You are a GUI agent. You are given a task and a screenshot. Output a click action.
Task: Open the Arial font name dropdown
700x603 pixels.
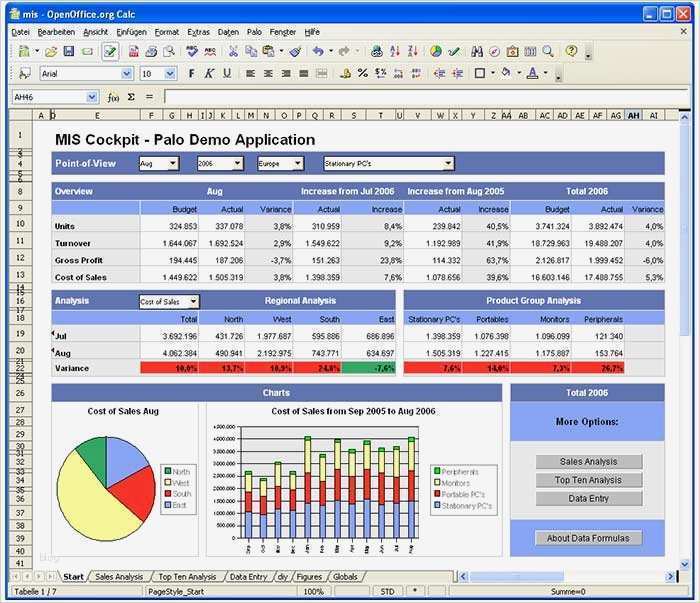coord(126,74)
